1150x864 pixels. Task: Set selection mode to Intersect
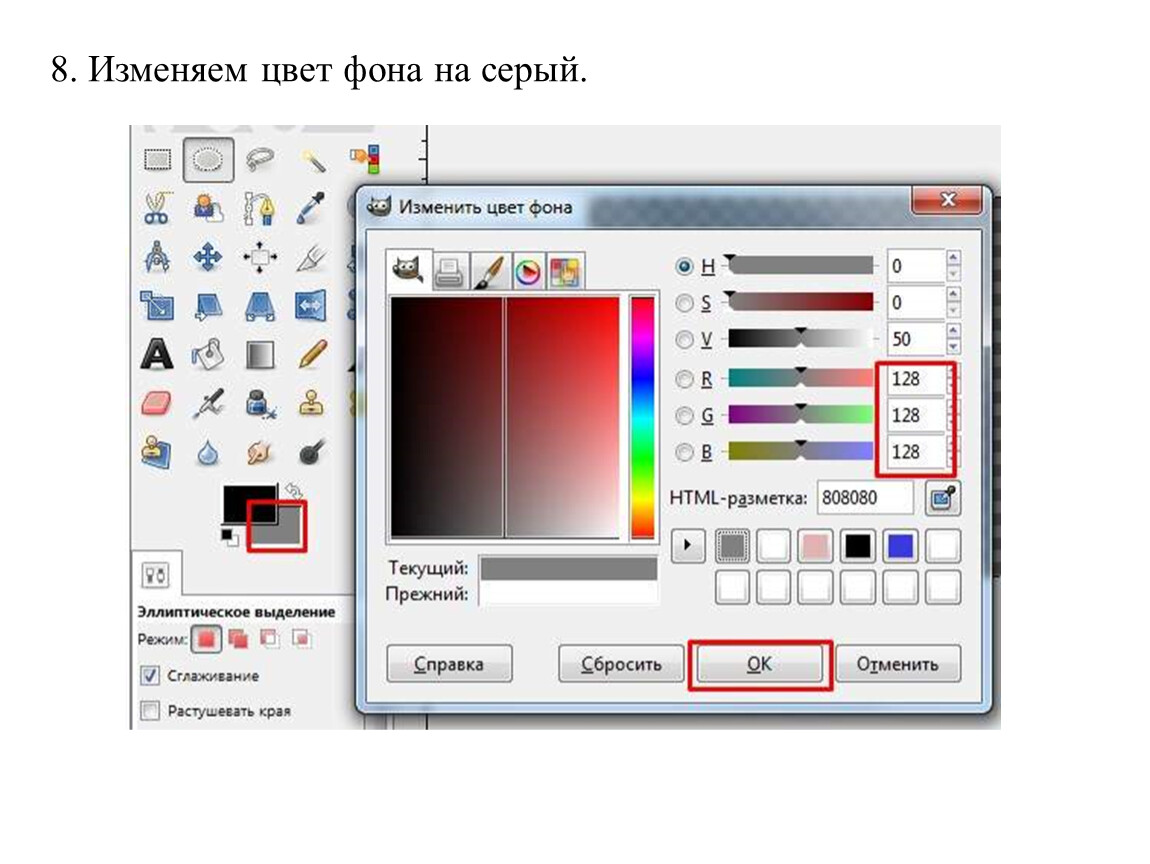[x=301, y=640]
